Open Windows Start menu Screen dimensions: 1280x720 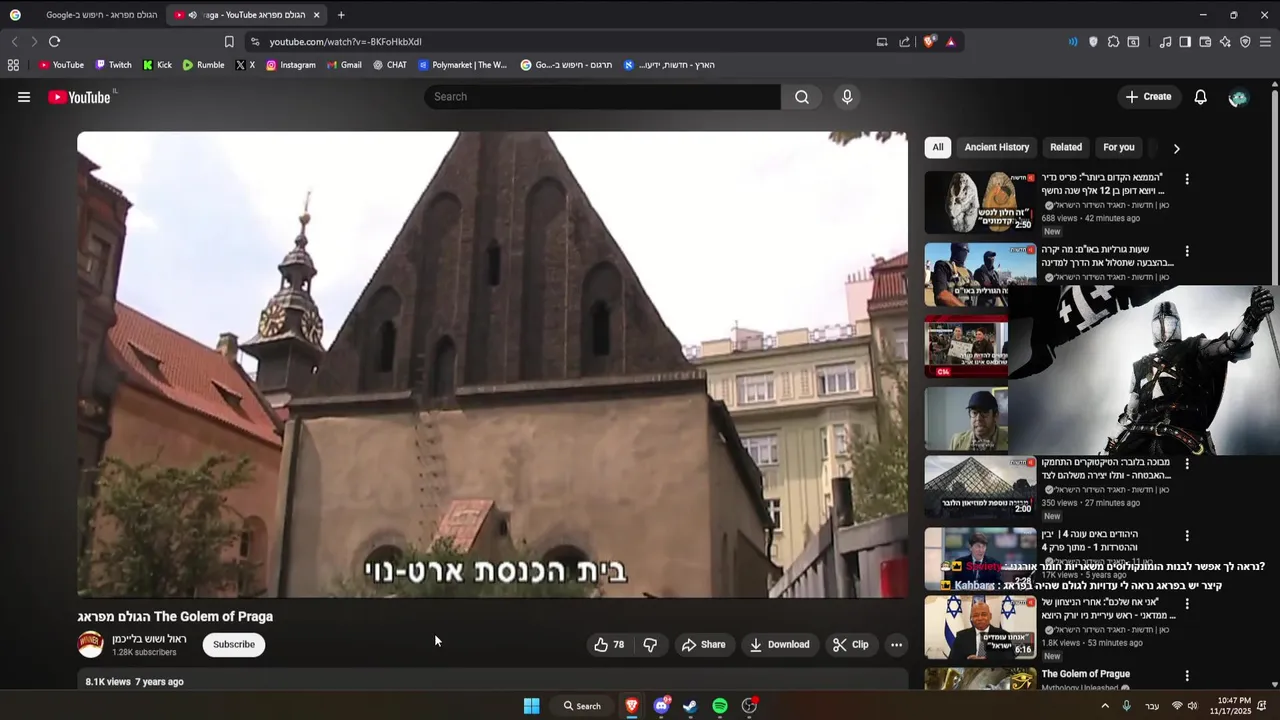[x=532, y=706]
